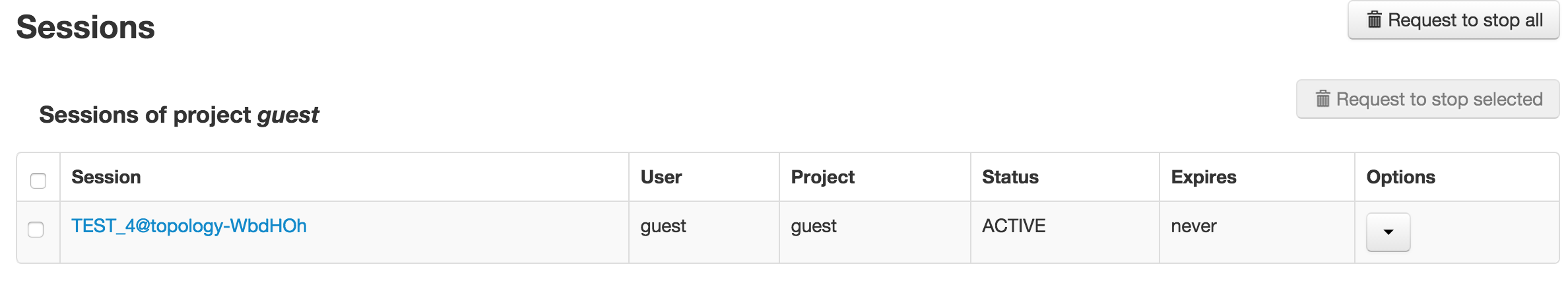Click the Request to stop all button label

point(1465,20)
